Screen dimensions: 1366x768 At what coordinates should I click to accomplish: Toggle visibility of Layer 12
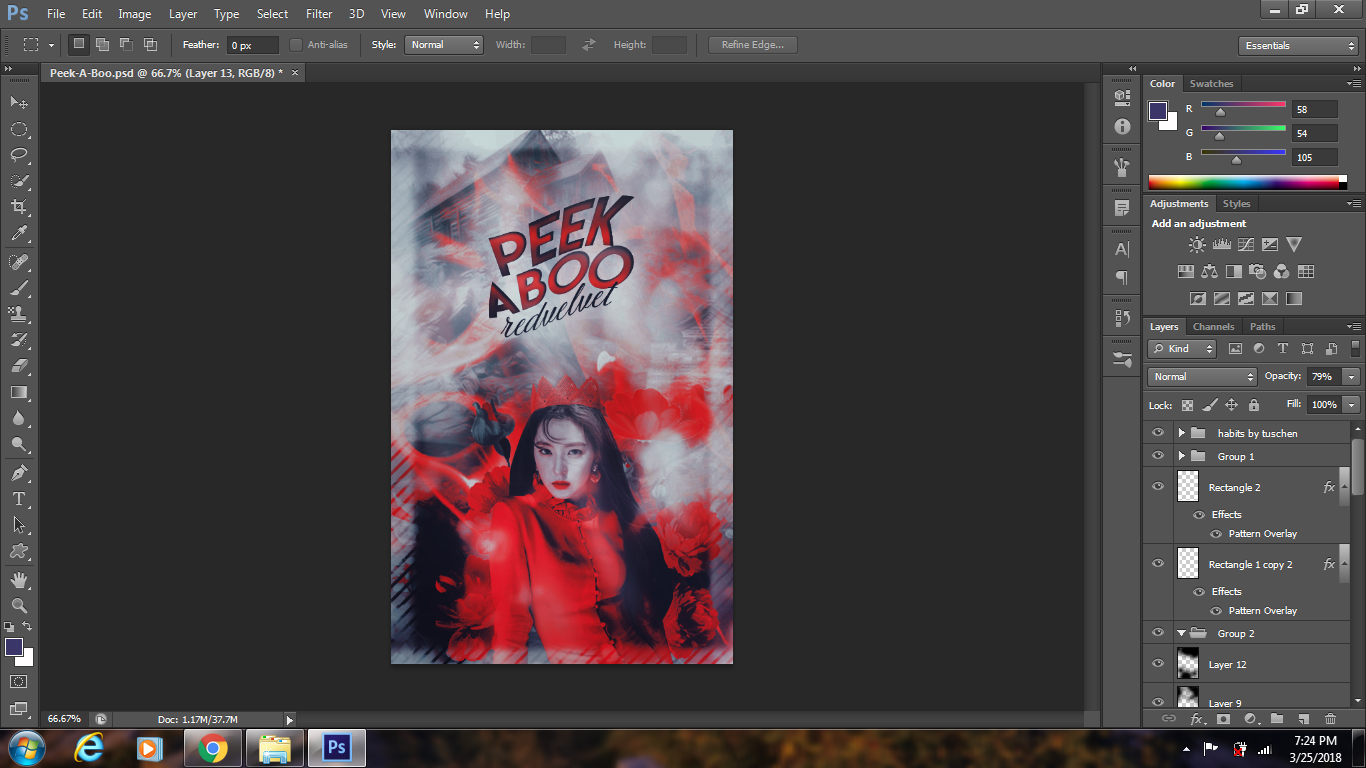[1158, 664]
